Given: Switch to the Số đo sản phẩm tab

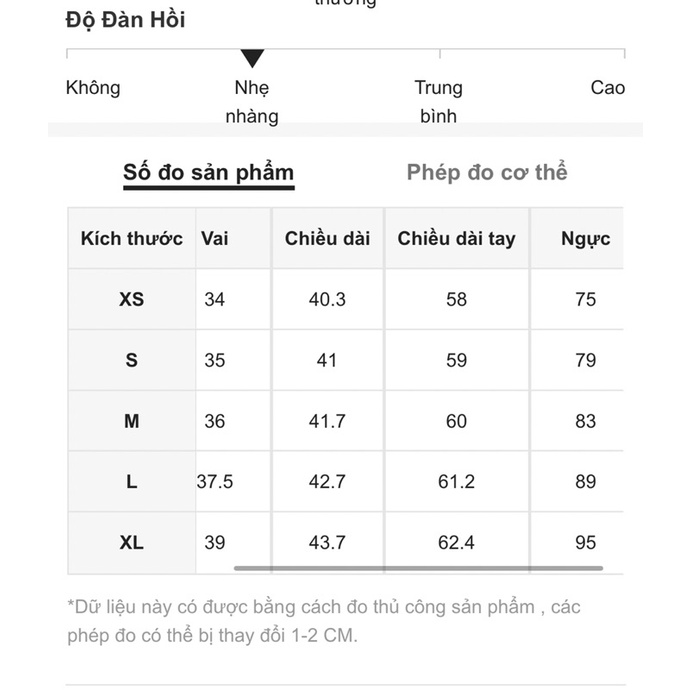Looking at the screenshot, I should pos(209,173).
